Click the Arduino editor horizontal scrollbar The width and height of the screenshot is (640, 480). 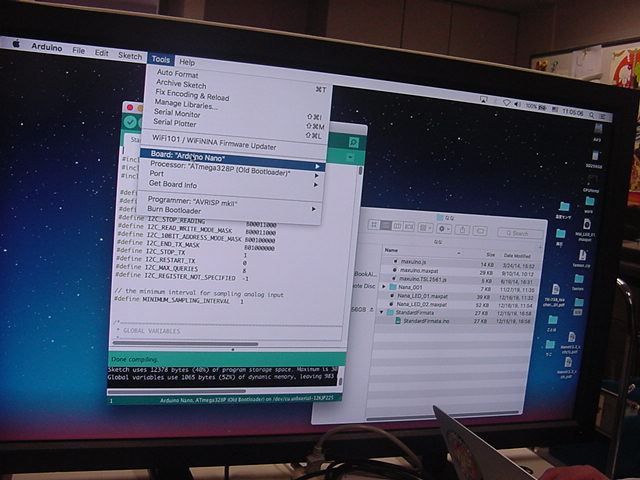point(185,344)
